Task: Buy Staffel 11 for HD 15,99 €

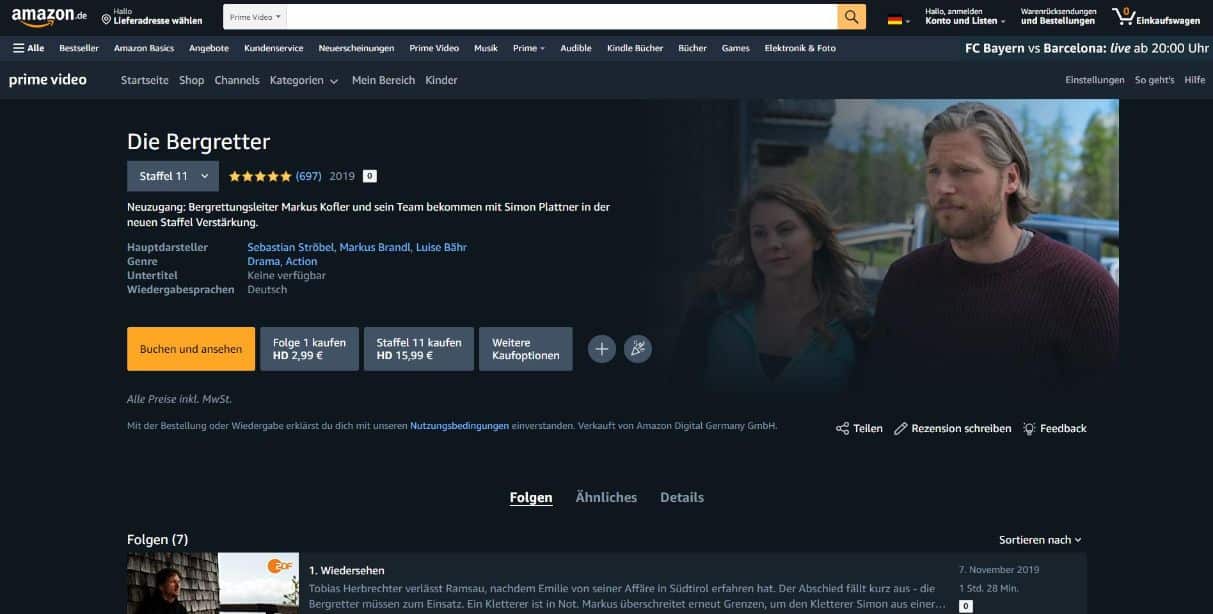Action: click(419, 349)
